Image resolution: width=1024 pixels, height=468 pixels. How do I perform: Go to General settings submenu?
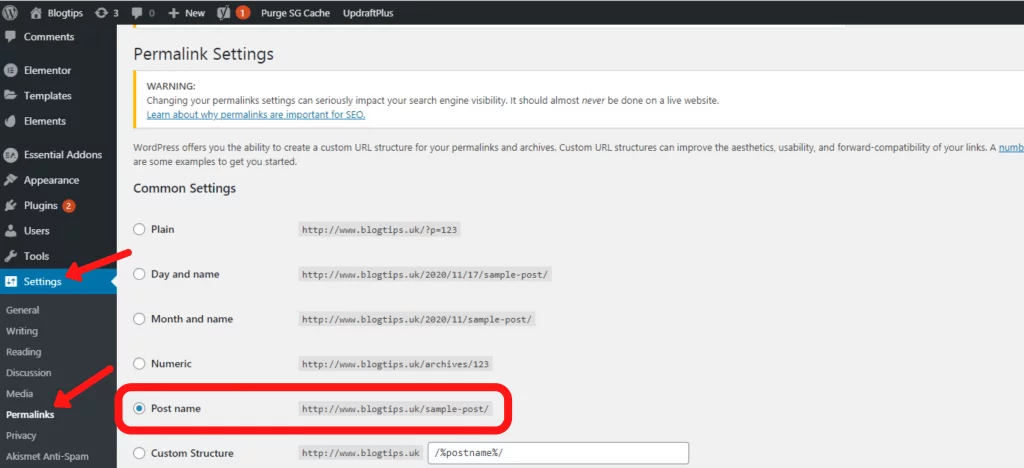22,310
